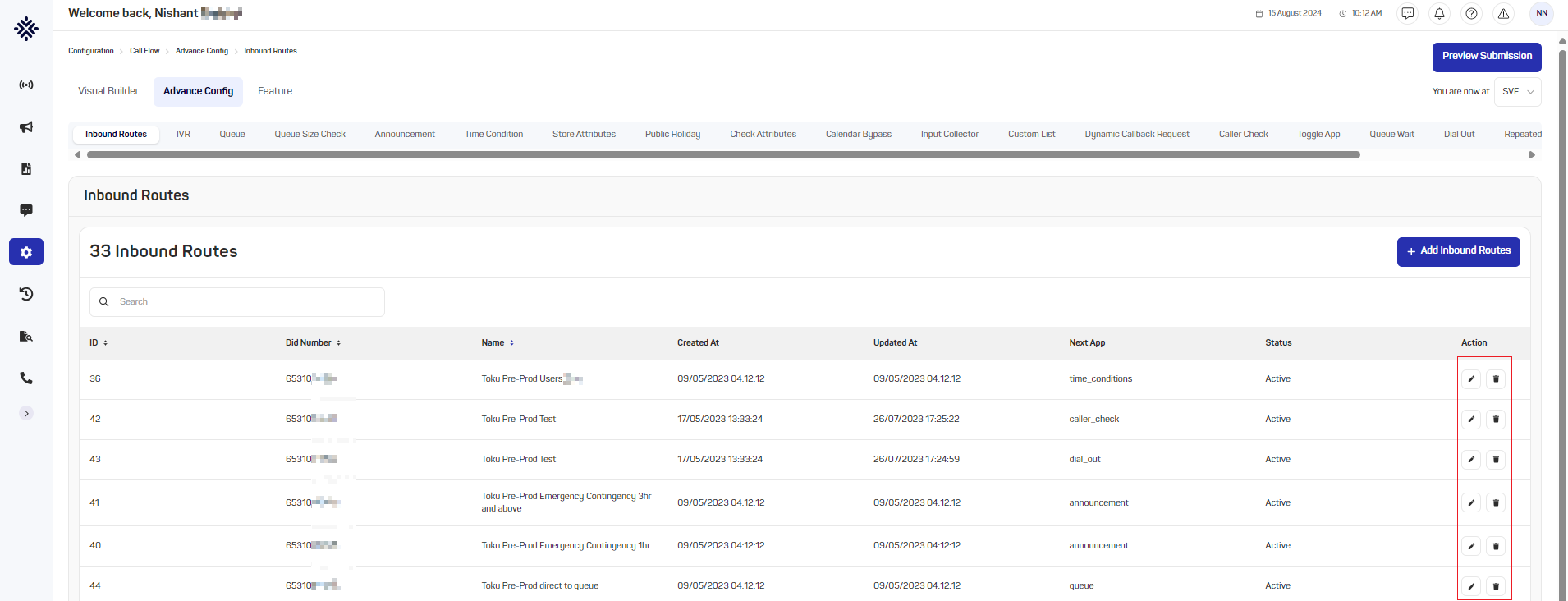This screenshot has width=1568, height=601.
Task: Switch to Advance Config tab
Action: [x=198, y=91]
